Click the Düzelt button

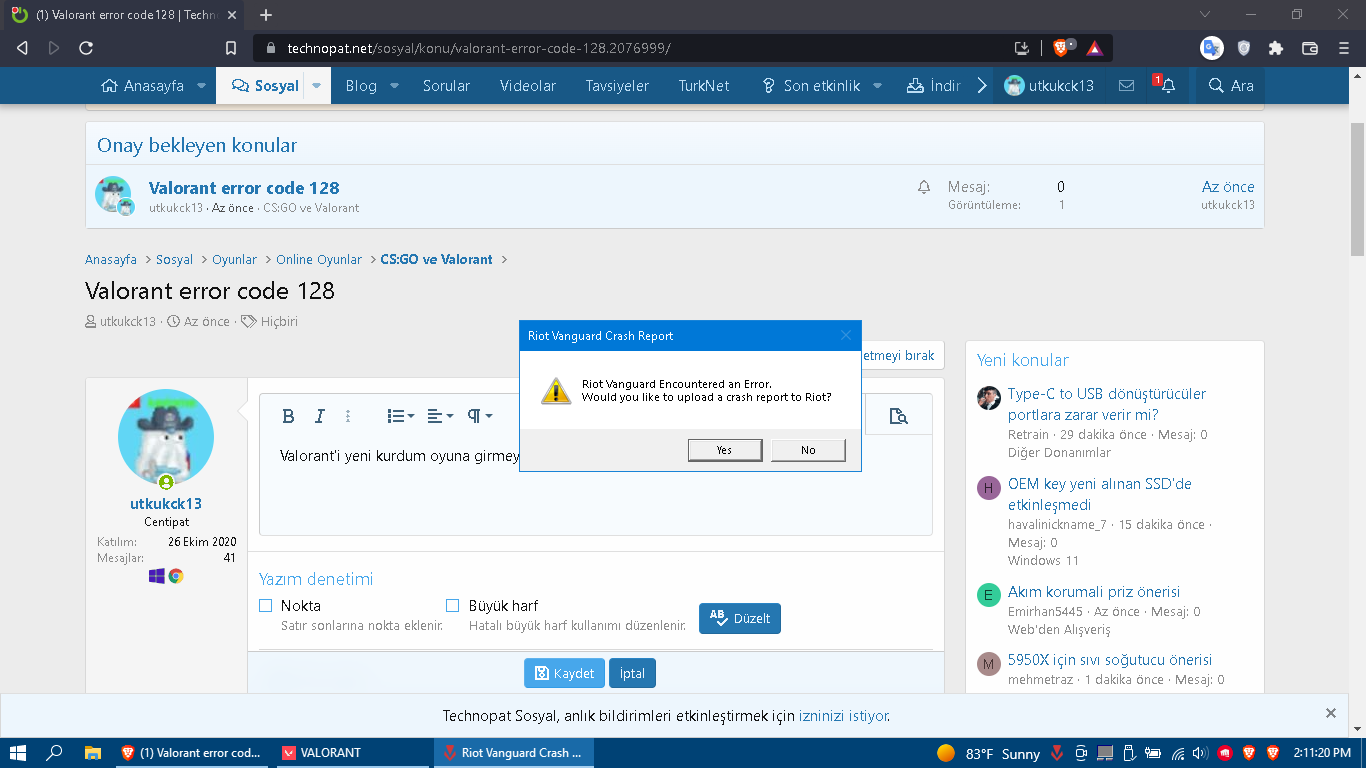(x=740, y=618)
